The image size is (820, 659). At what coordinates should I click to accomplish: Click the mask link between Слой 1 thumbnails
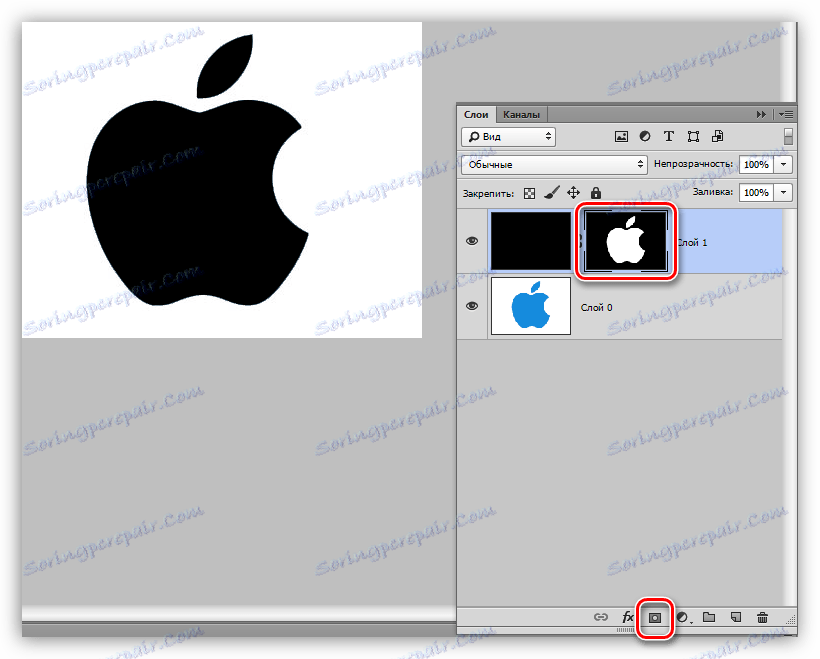coord(579,241)
